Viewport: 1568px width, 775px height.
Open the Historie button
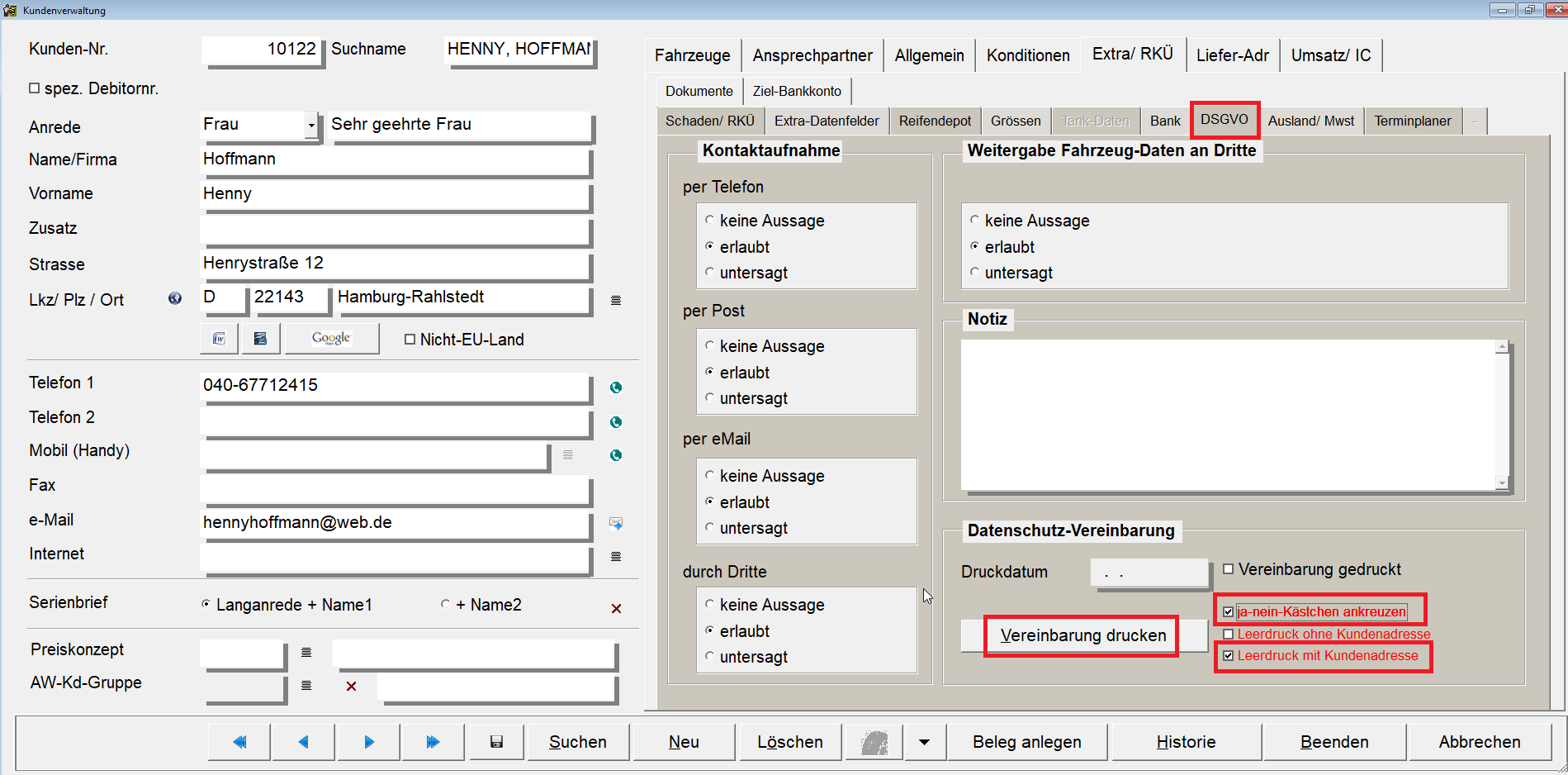(x=1186, y=742)
